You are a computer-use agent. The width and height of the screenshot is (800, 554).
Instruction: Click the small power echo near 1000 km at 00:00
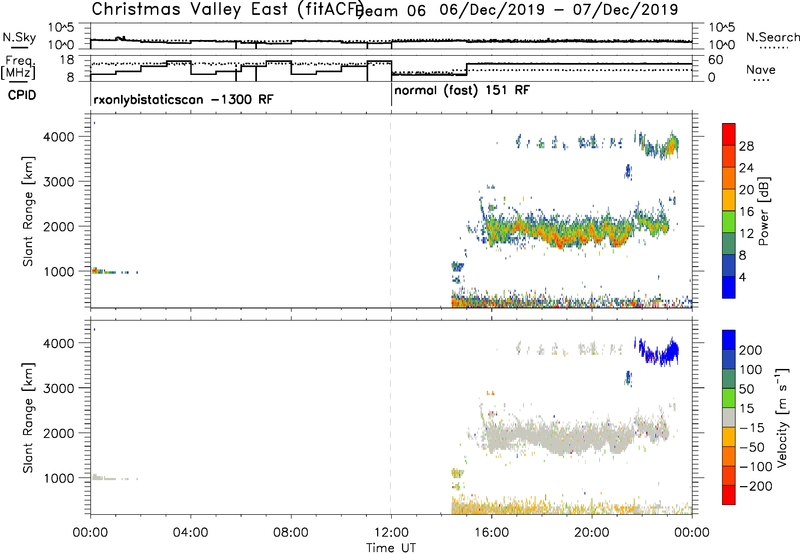tap(102, 271)
